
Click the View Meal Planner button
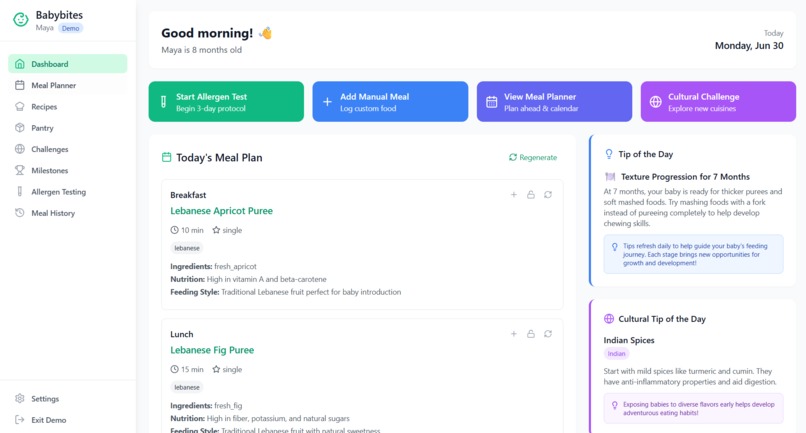tap(554, 101)
